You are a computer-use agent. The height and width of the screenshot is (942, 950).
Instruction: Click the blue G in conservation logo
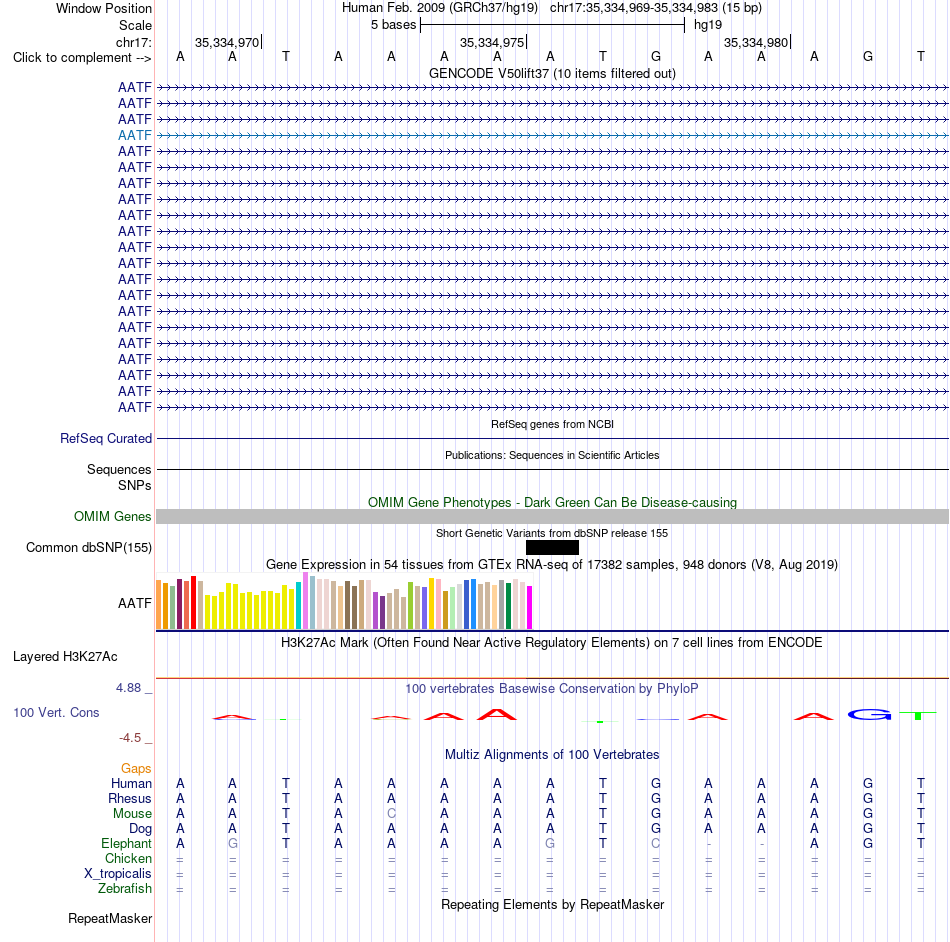[x=869, y=715]
